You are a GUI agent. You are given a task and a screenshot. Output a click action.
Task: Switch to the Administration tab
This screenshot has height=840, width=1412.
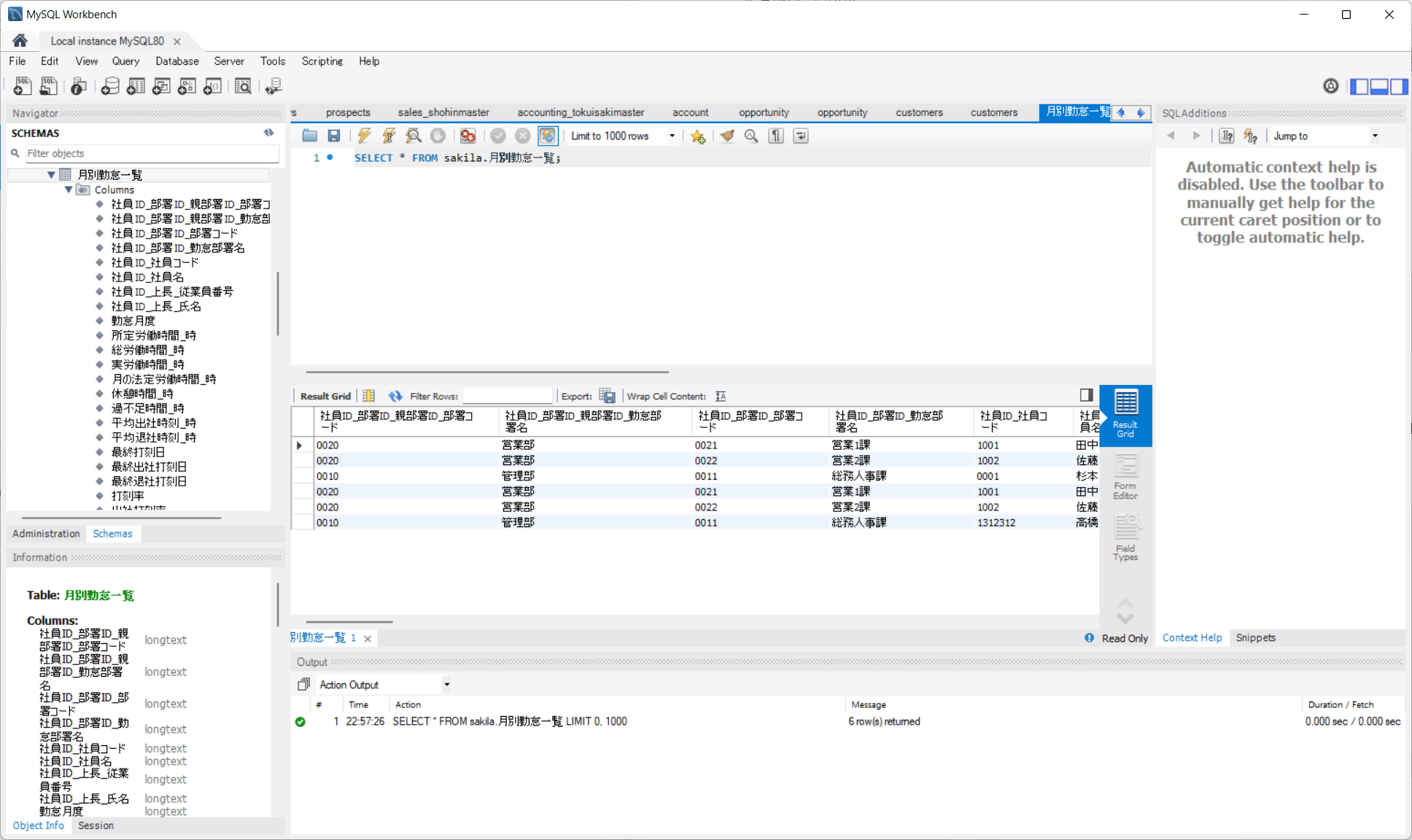coord(46,534)
